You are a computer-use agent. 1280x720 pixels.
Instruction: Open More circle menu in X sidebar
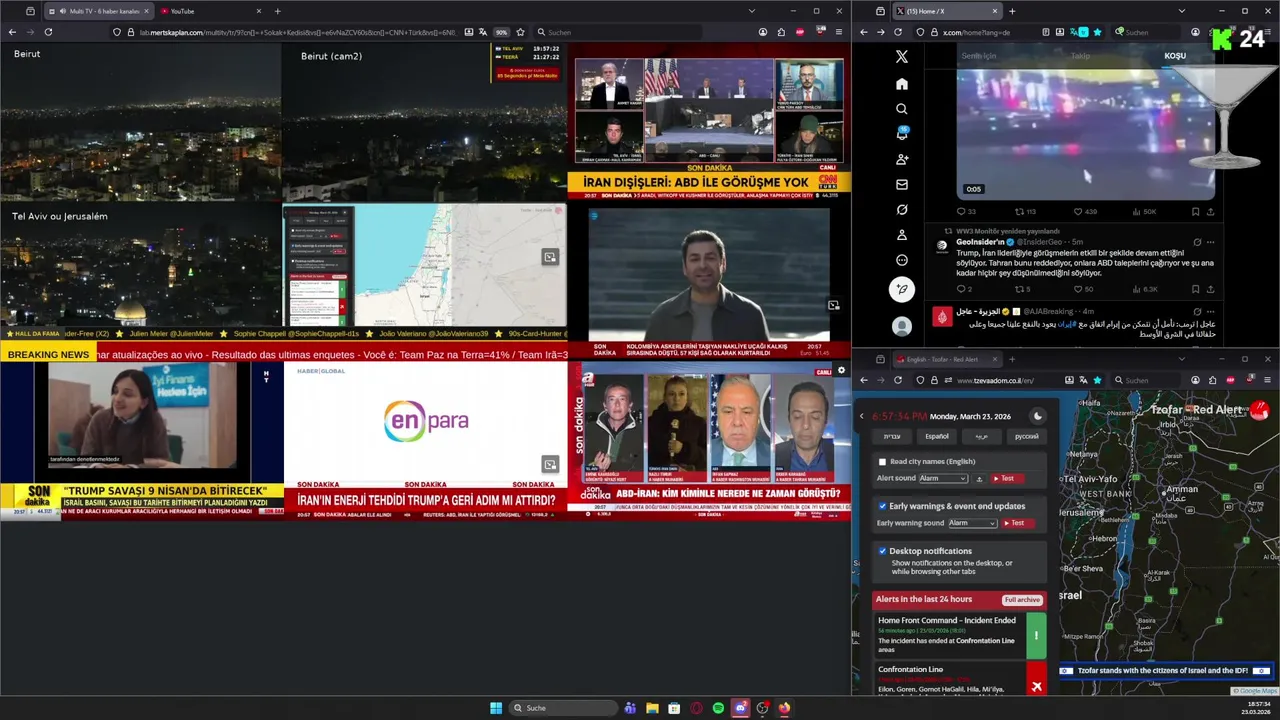(901, 260)
